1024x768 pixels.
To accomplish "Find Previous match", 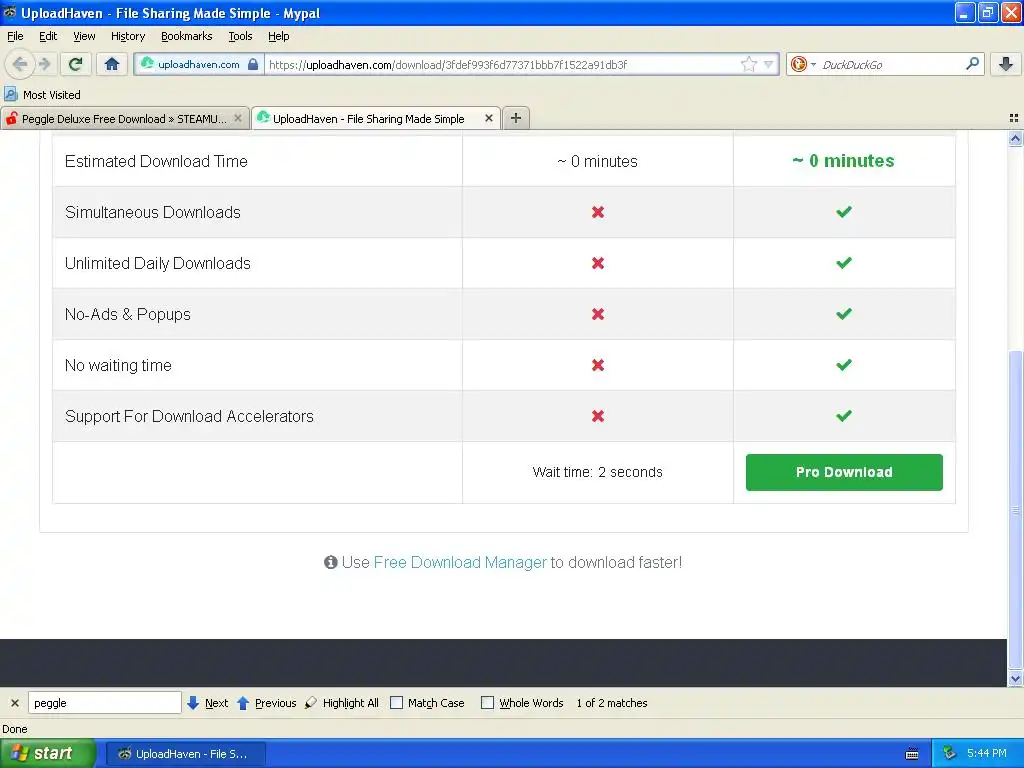I will [x=266, y=703].
